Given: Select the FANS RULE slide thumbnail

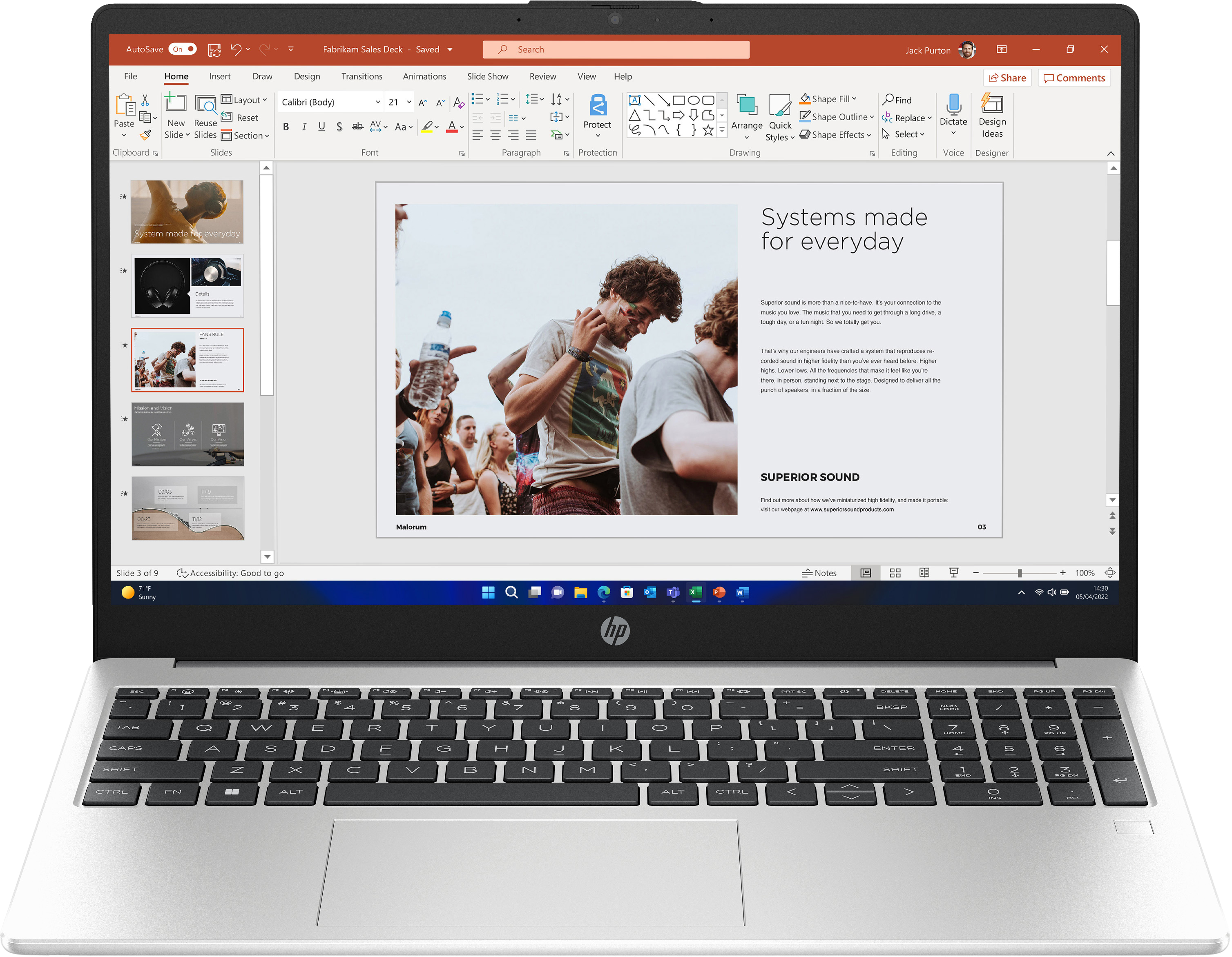Looking at the screenshot, I should click(187, 360).
